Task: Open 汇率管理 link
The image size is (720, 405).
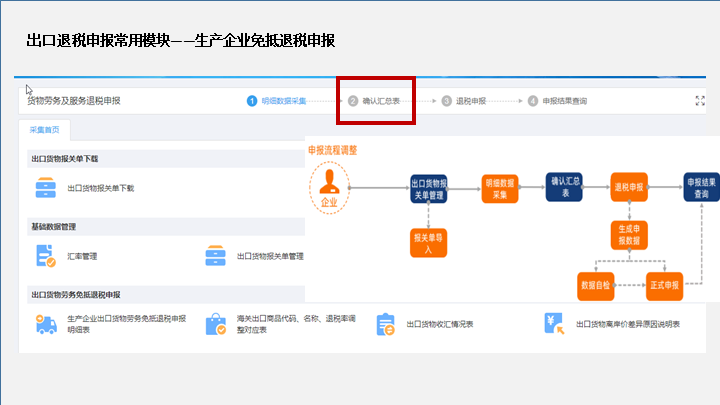Action: click(x=82, y=256)
